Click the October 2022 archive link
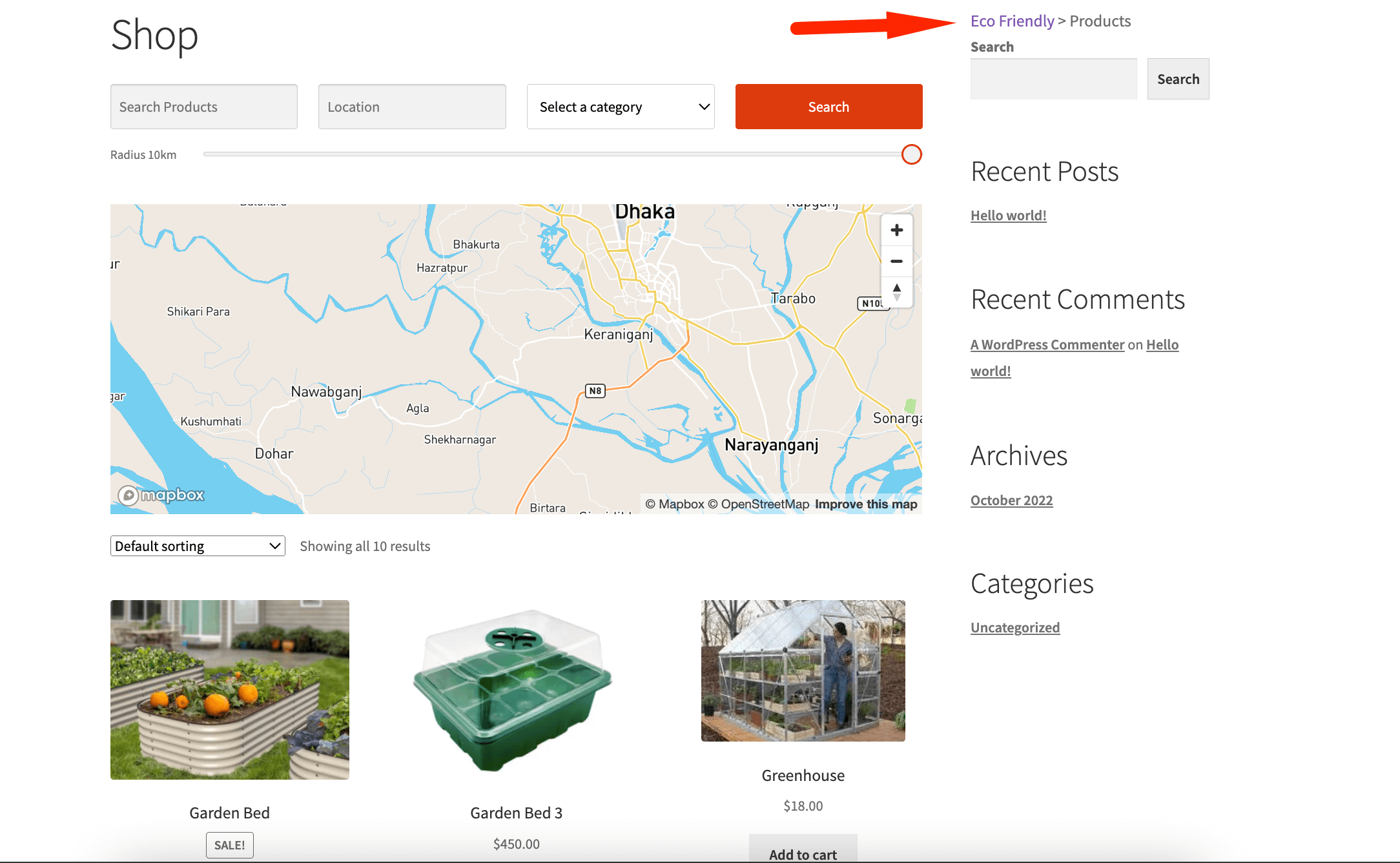1400x863 pixels. coord(1011,499)
